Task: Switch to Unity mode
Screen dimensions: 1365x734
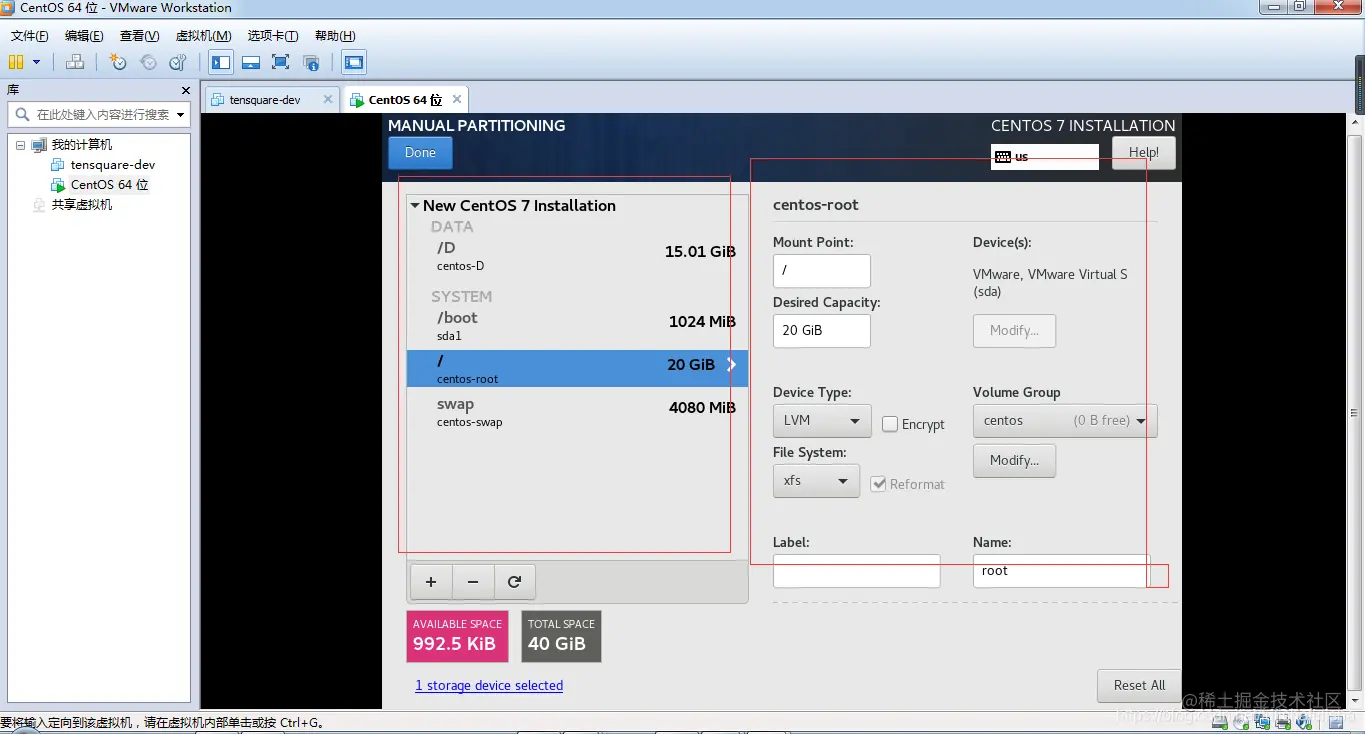Action: (311, 62)
